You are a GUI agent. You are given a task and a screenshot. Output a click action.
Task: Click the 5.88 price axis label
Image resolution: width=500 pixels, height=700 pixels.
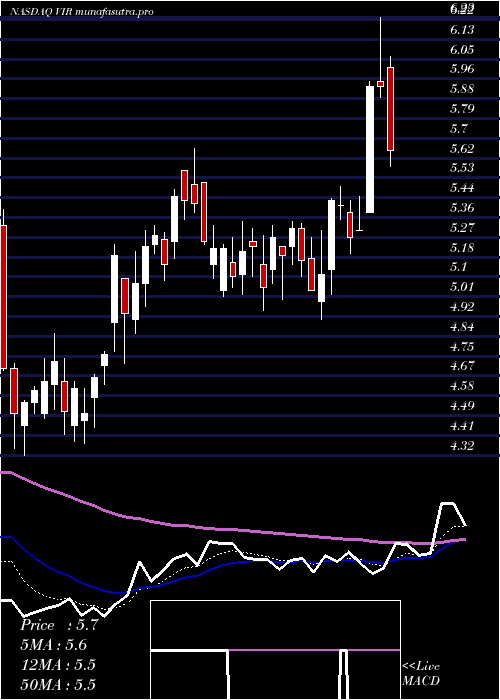coord(462,89)
